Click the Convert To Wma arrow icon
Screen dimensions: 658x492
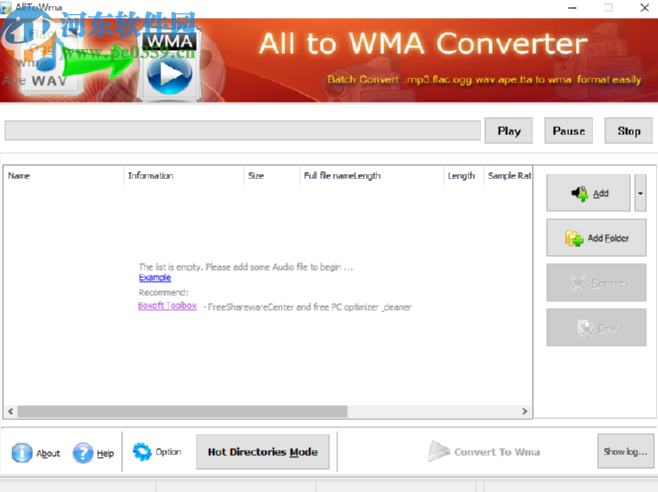click(x=438, y=452)
